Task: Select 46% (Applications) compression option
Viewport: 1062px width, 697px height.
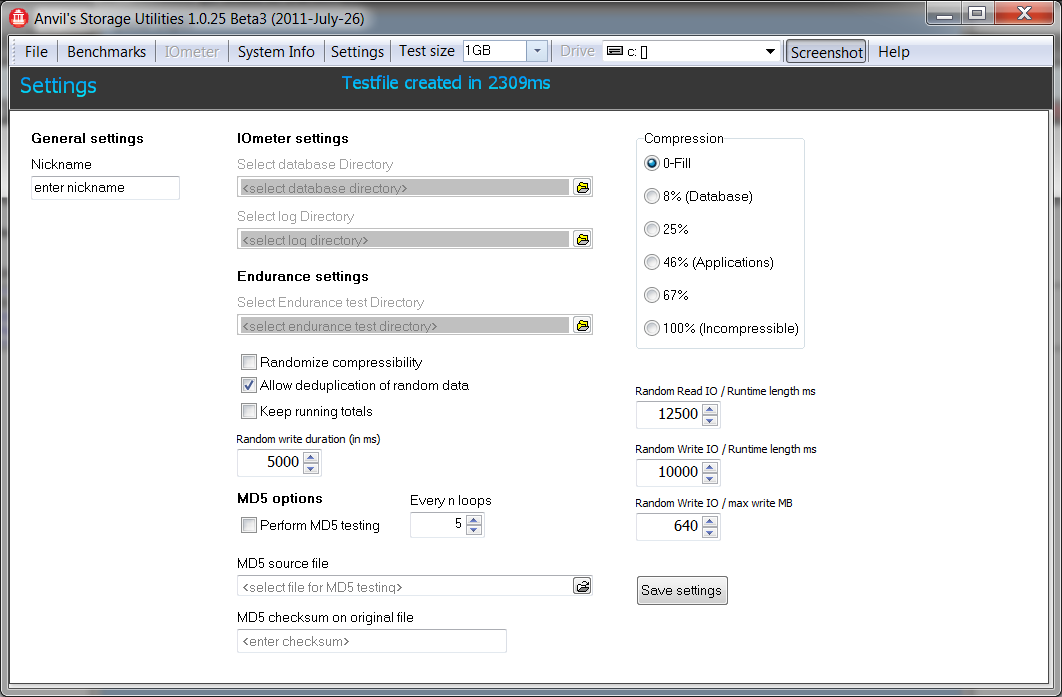Action: 652,262
